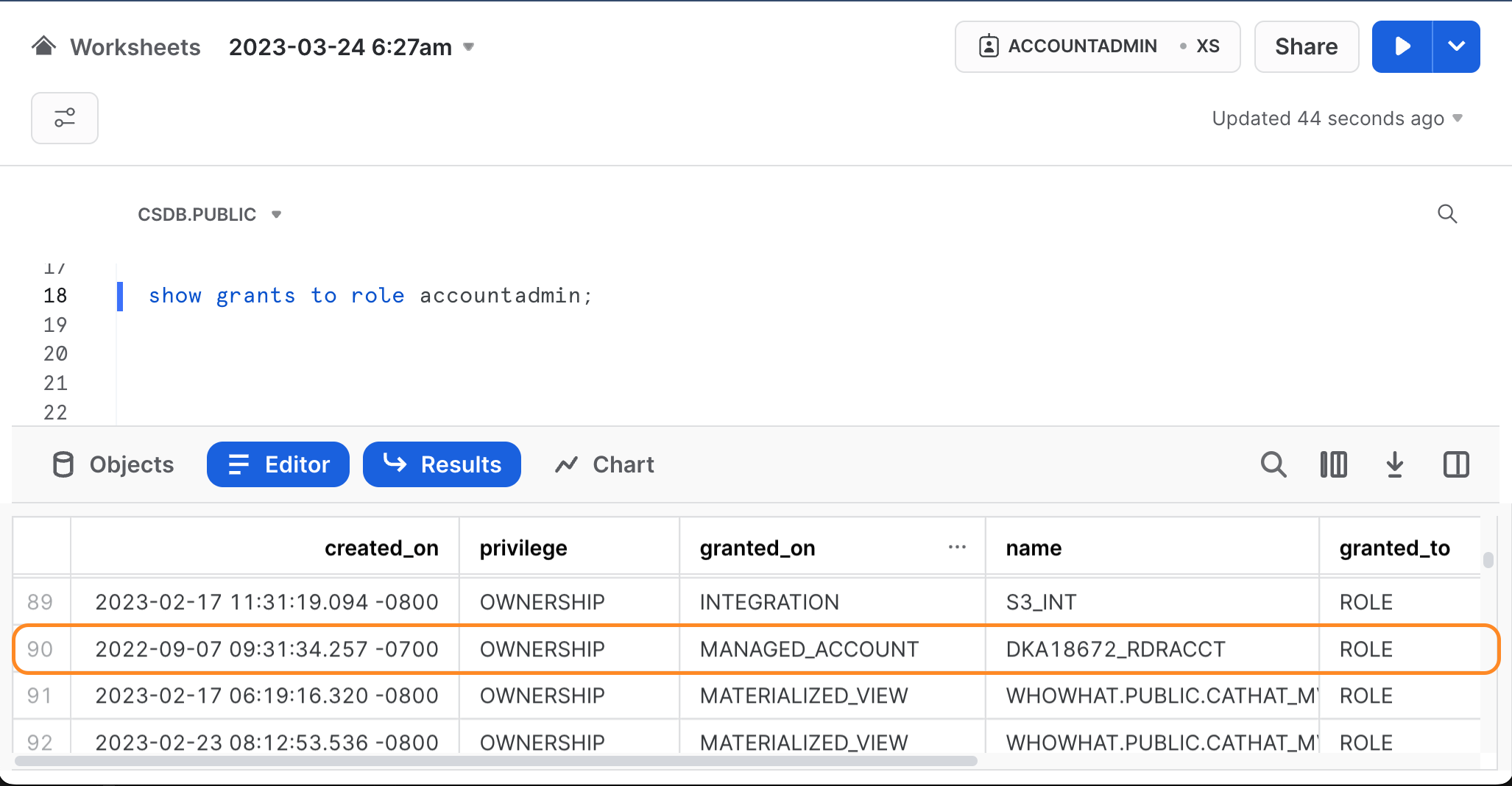Switch to the Chart view
1512x786 pixels.
pos(604,464)
